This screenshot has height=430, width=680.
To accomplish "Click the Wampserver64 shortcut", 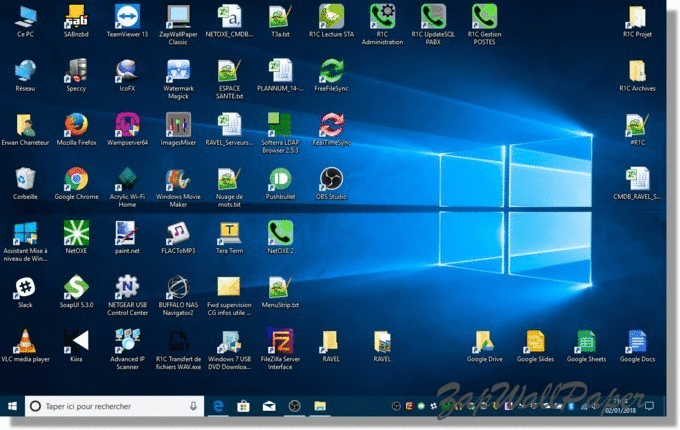I will point(127,124).
